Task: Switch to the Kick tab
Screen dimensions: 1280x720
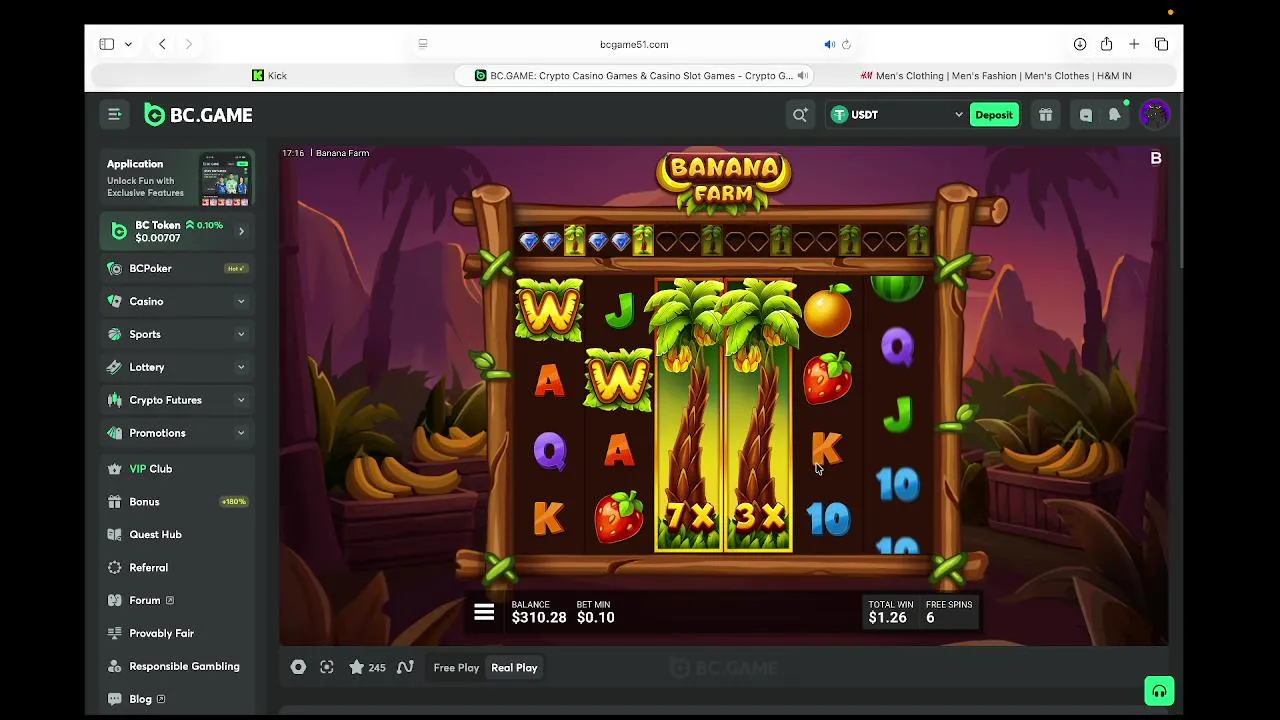Action: 270,75
